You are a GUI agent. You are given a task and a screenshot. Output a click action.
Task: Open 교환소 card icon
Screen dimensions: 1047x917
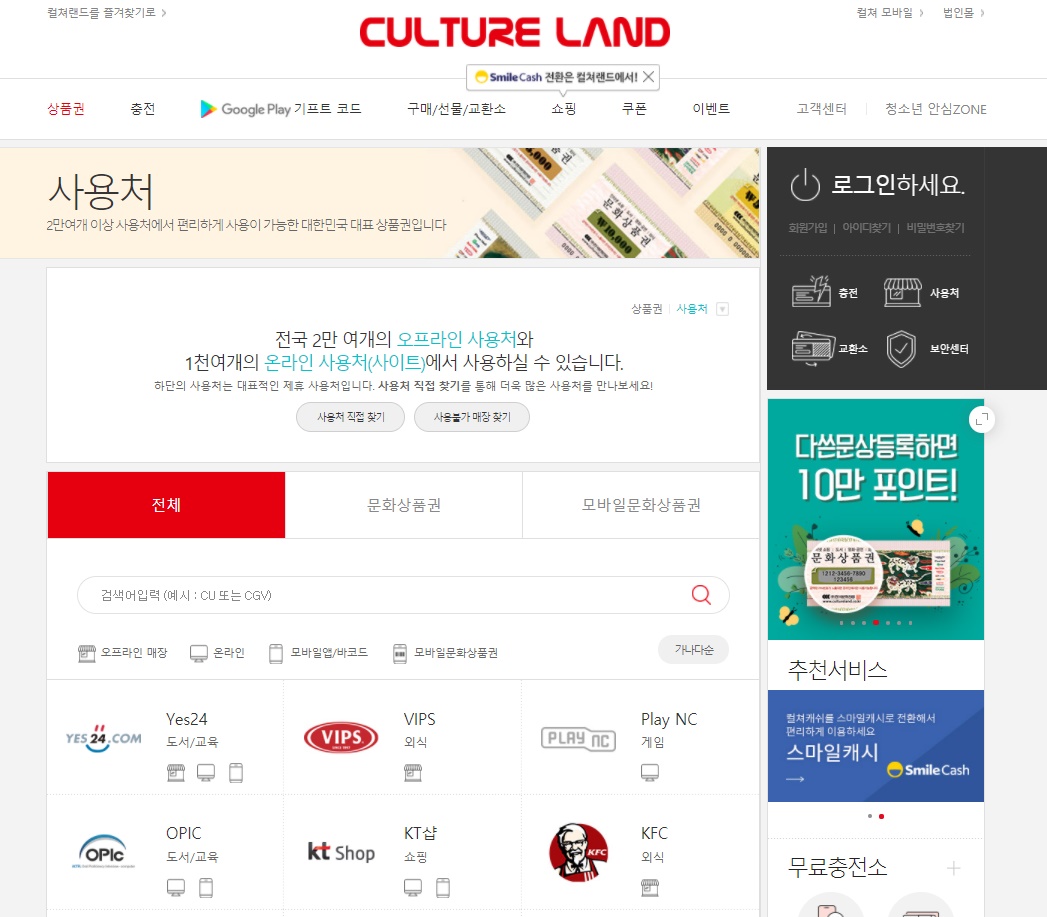[813, 348]
